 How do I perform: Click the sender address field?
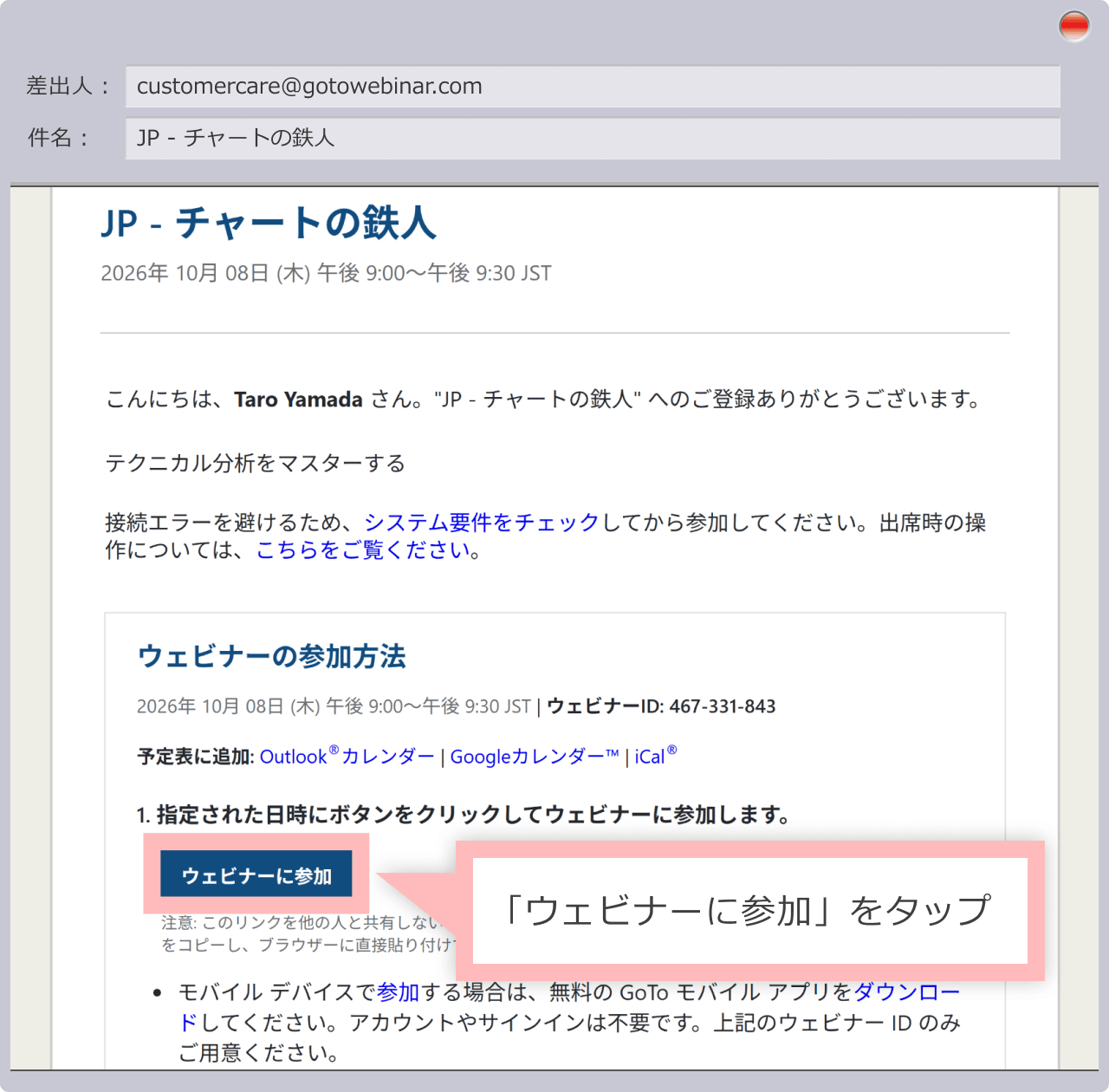pos(593,87)
